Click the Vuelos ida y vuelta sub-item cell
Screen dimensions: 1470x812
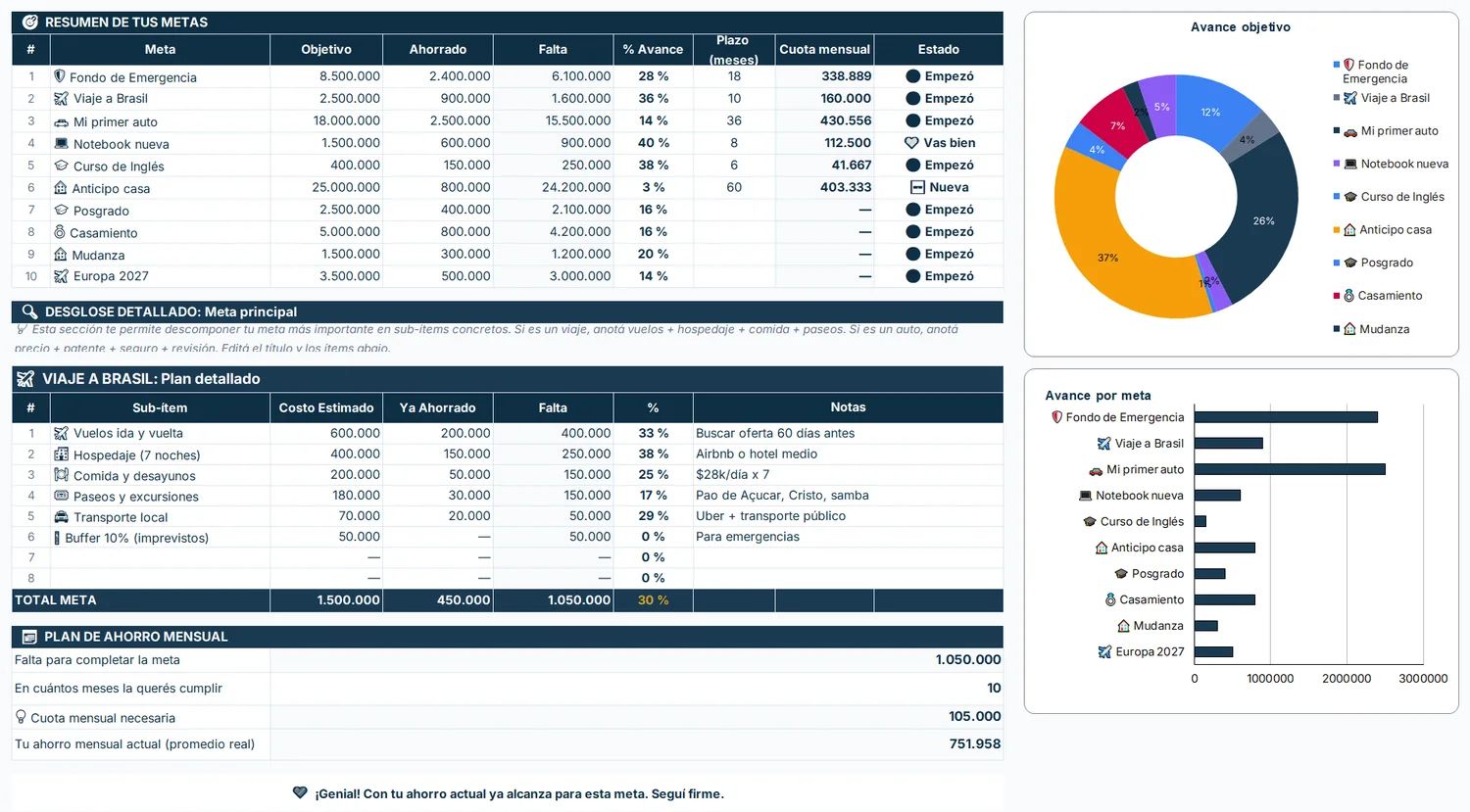pos(160,433)
